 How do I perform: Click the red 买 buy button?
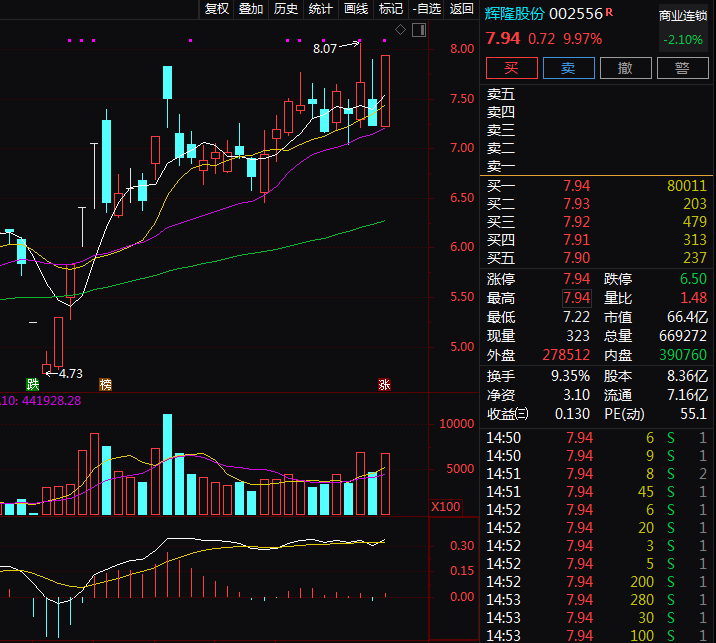click(511, 68)
